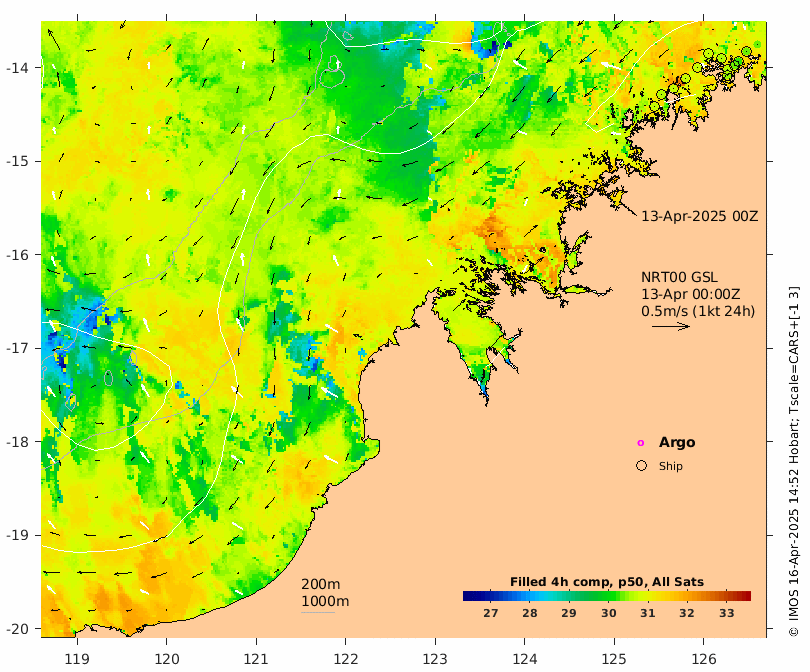Click latitude axis label "-14"
This screenshot has height=672, width=810.
[x=18, y=68]
